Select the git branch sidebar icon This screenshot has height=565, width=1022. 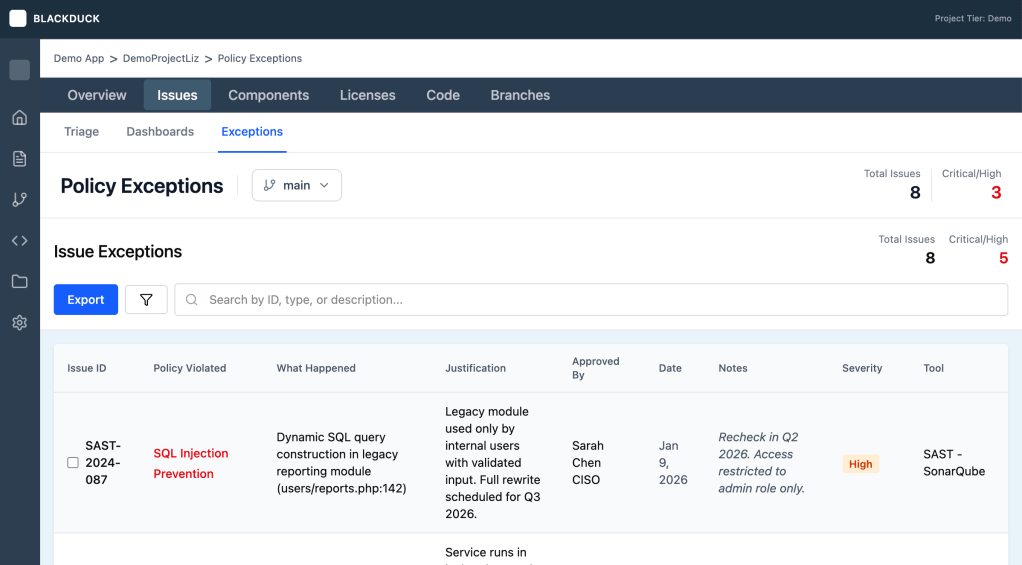(19, 200)
